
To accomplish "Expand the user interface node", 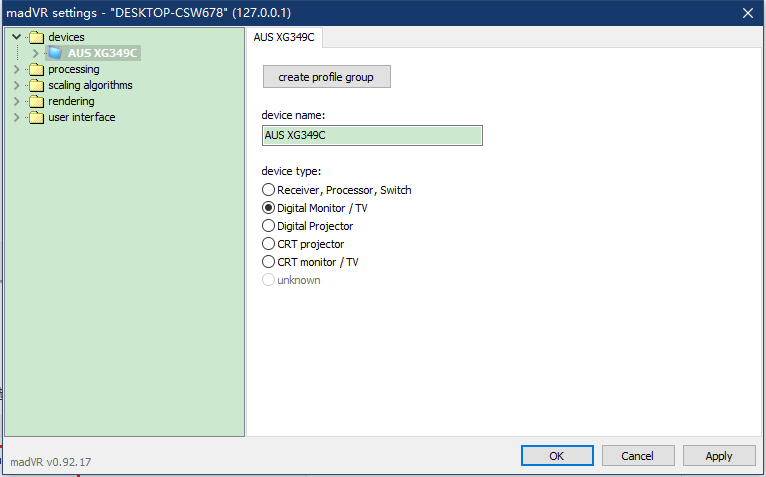I will click(17, 118).
